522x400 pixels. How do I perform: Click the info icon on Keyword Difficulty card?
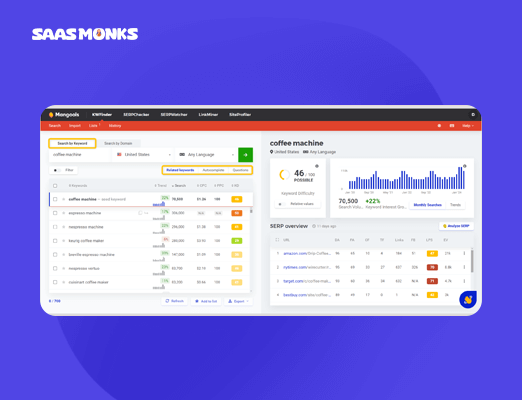317,166
